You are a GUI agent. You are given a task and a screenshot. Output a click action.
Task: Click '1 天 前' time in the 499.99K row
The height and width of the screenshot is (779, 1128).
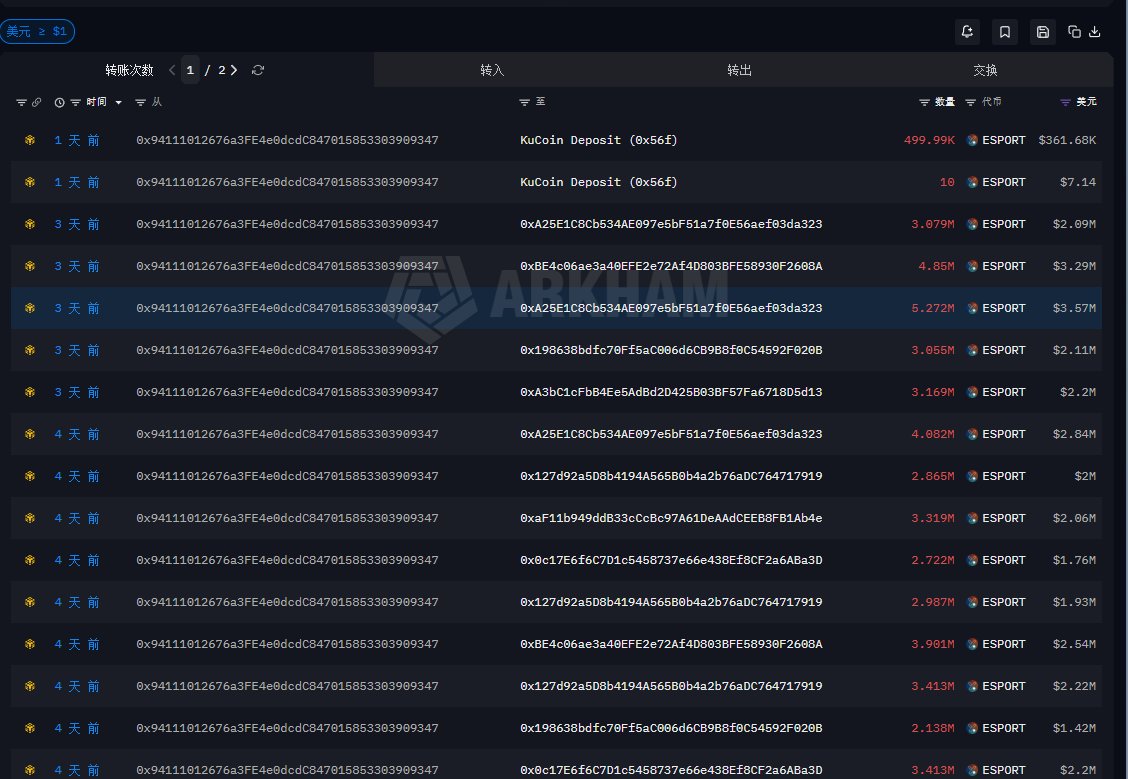pos(77,140)
